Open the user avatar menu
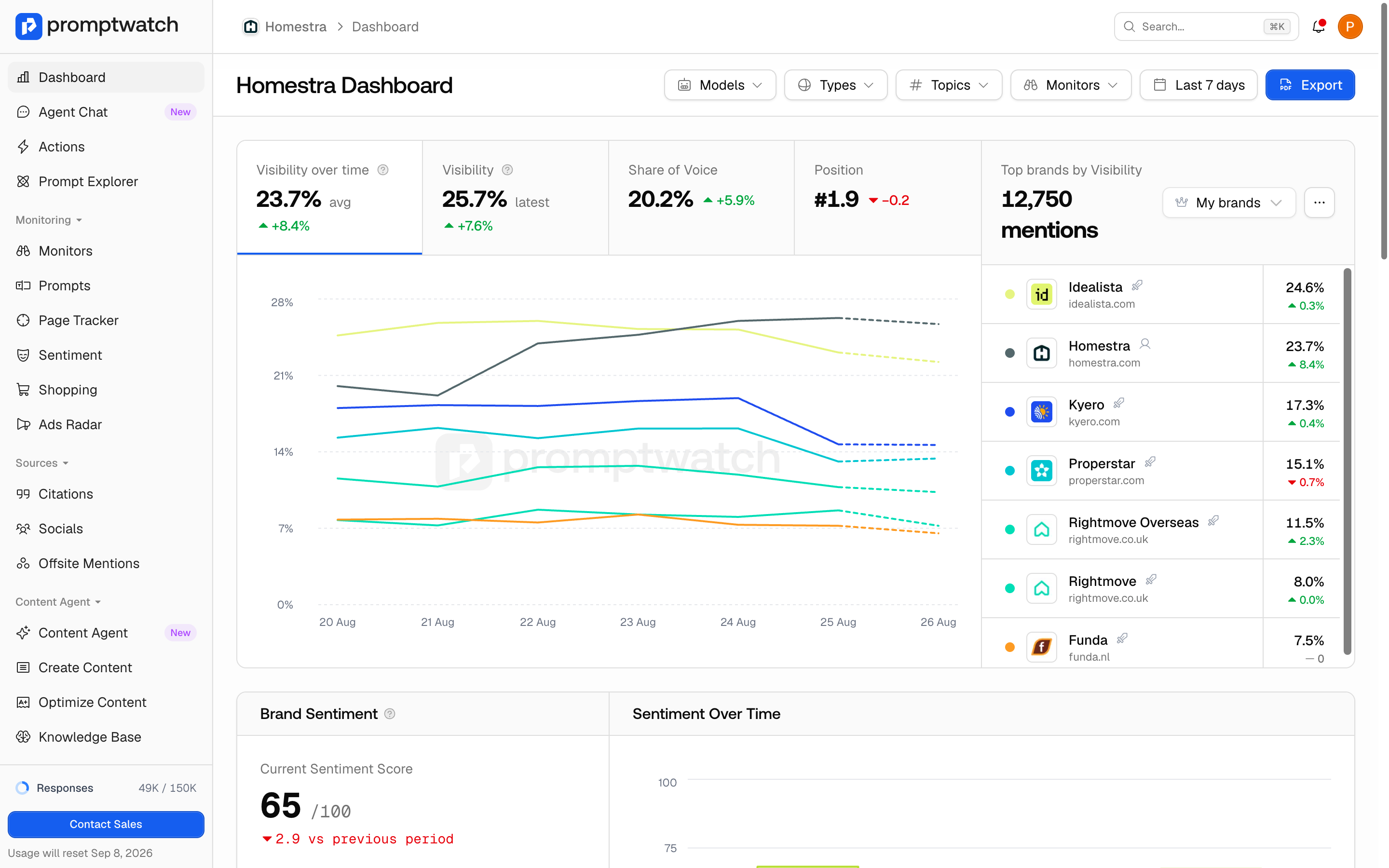Viewport: 1389px width, 868px height. [x=1350, y=27]
